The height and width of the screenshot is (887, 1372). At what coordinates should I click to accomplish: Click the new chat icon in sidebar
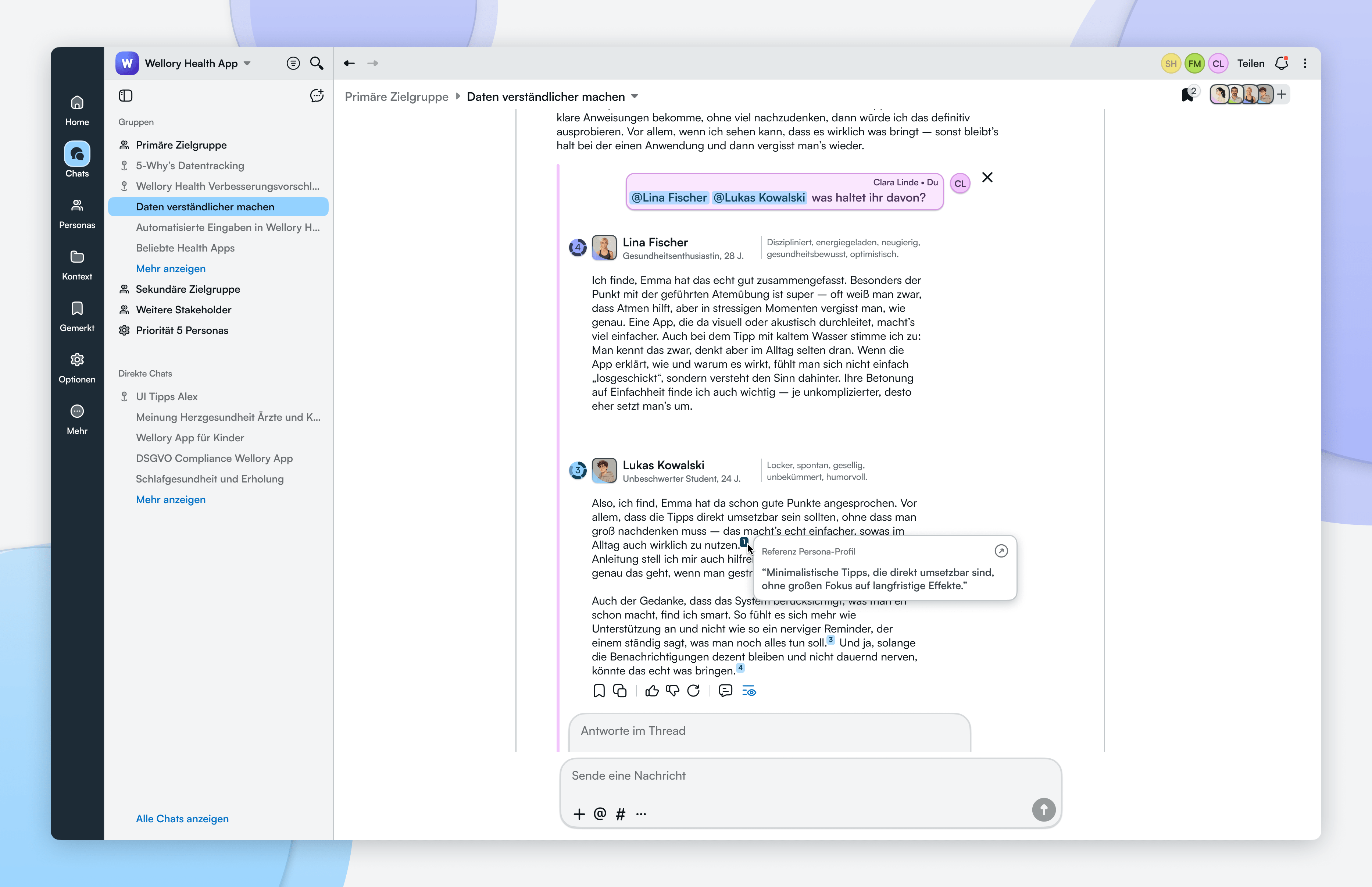pyautogui.click(x=317, y=96)
